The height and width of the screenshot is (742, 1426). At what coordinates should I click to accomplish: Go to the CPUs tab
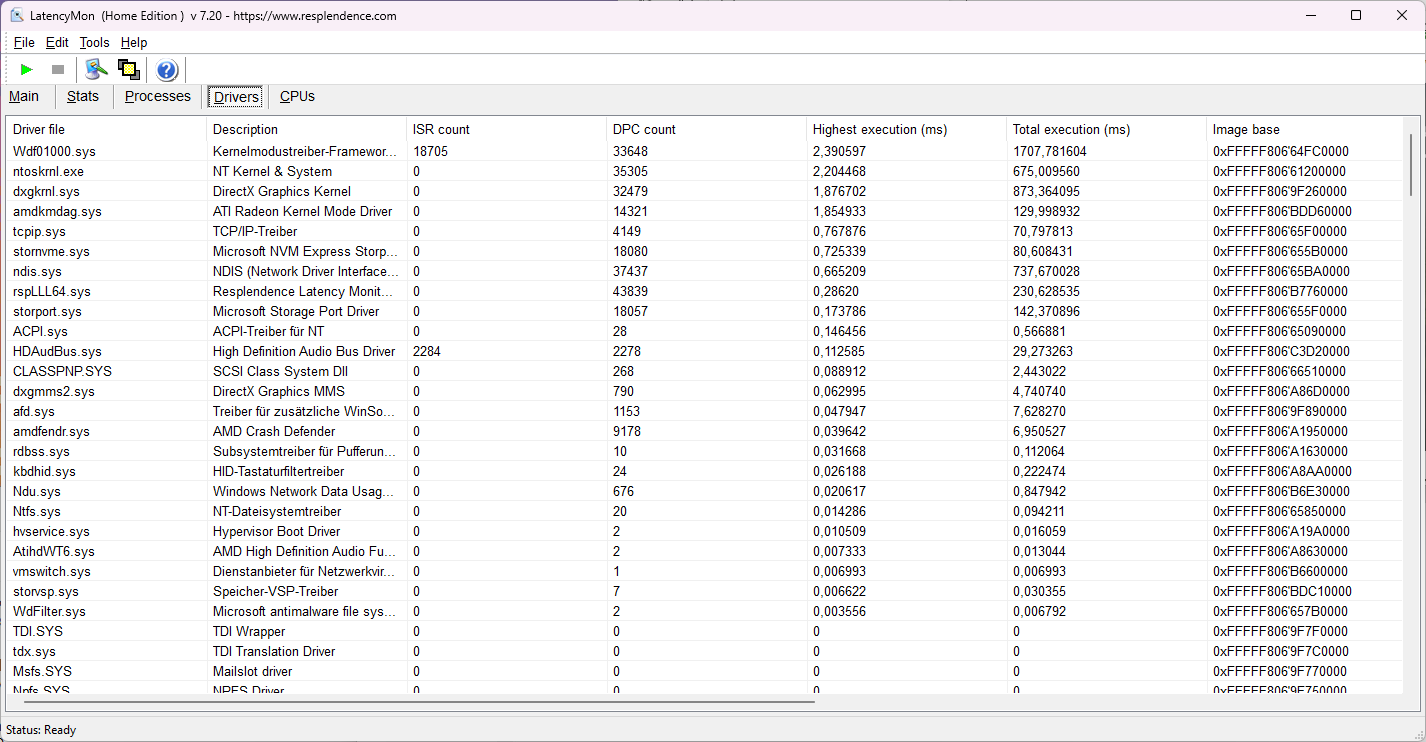(297, 97)
